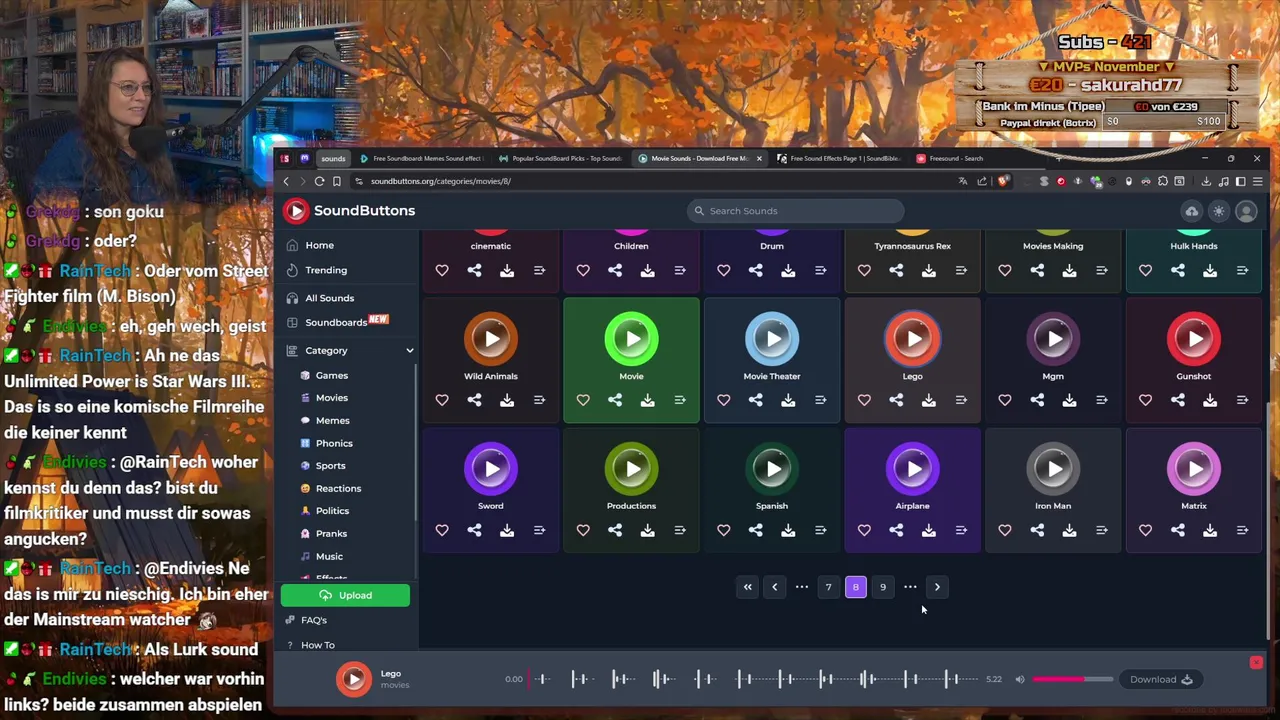This screenshot has width=1280, height=720.
Task: Click the green Upload button
Action: coord(345,596)
